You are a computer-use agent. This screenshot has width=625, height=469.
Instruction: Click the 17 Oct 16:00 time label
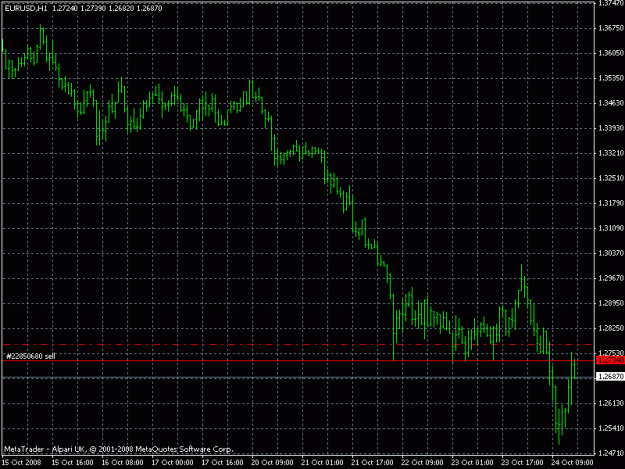222,463
